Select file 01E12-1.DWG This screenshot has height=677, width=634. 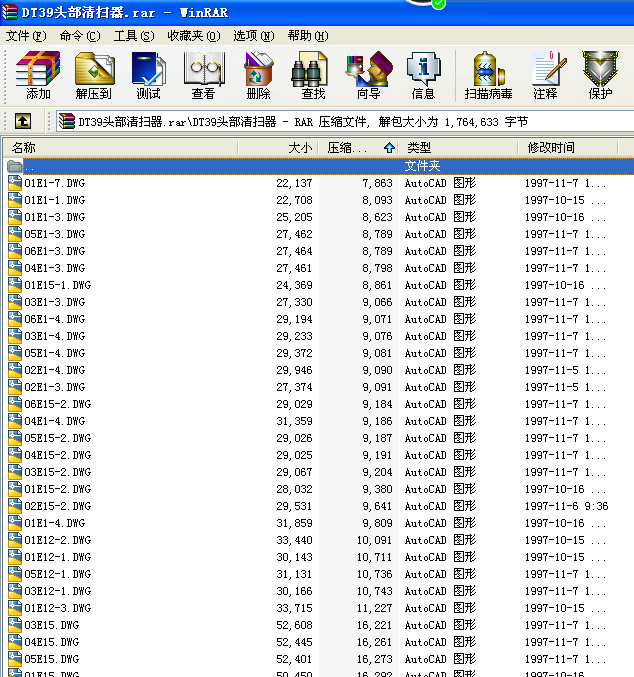[57, 557]
